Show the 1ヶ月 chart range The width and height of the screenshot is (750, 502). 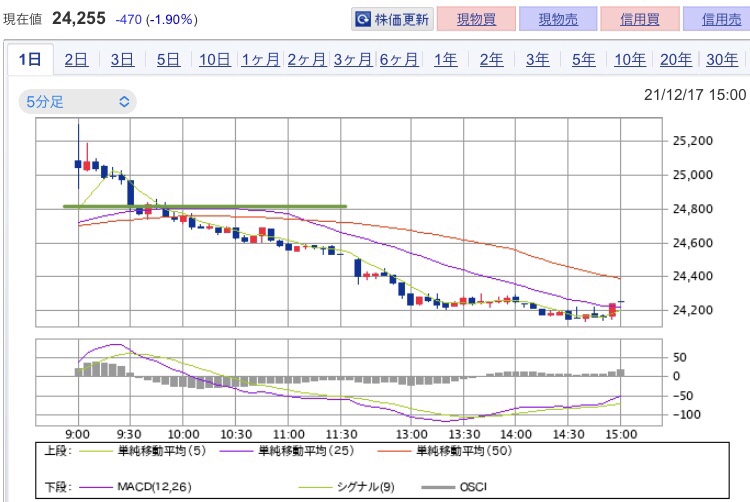(261, 60)
